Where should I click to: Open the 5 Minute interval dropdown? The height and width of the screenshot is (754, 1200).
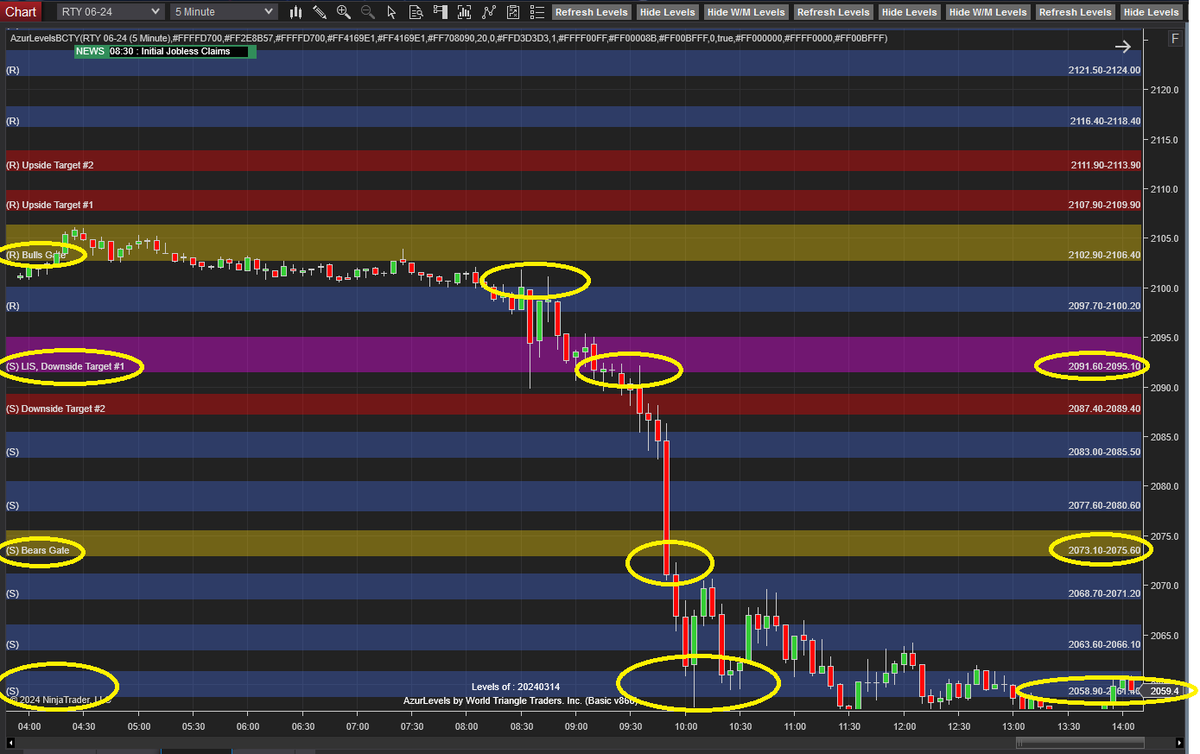pos(223,12)
